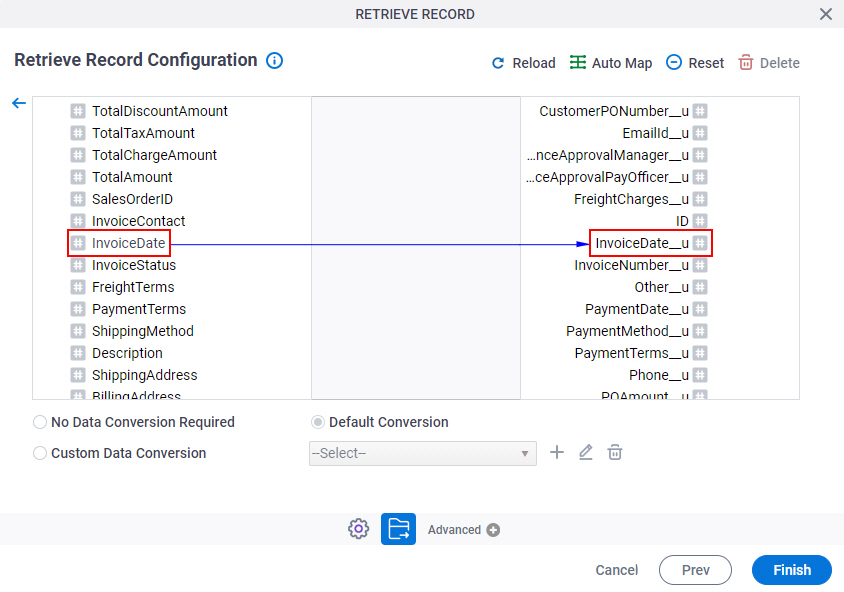Click the Reset circle icon
844x592 pixels.
[x=673, y=62]
